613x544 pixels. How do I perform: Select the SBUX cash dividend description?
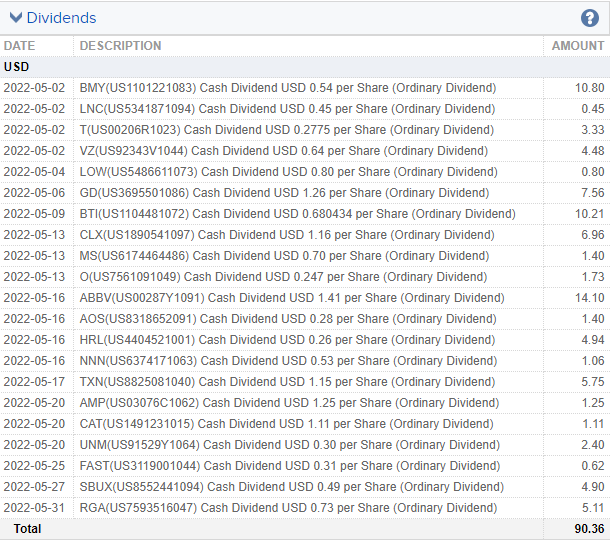pos(292,487)
